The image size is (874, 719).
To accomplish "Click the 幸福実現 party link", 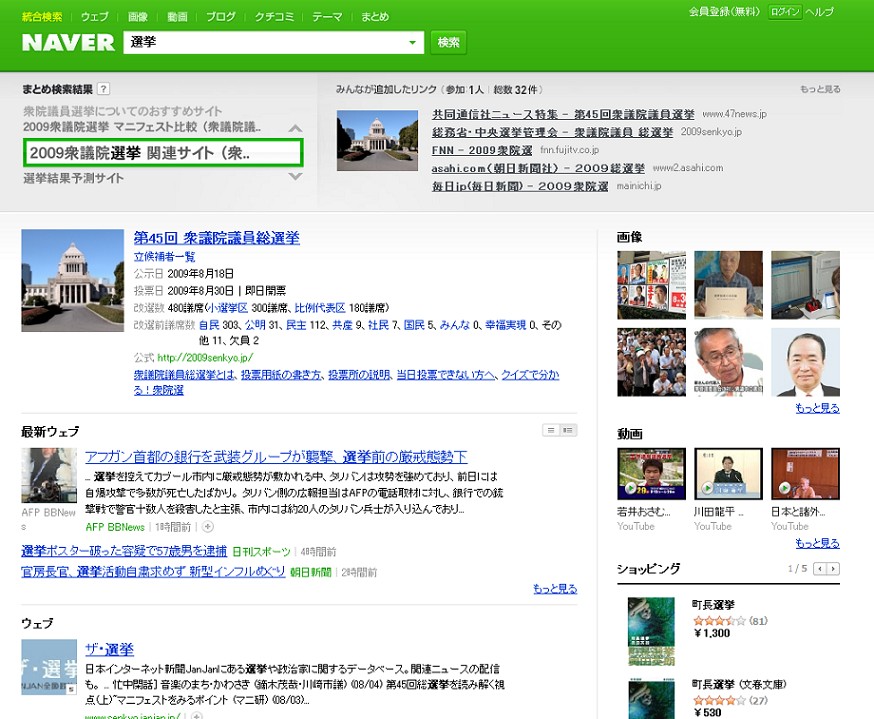I will click(x=506, y=325).
